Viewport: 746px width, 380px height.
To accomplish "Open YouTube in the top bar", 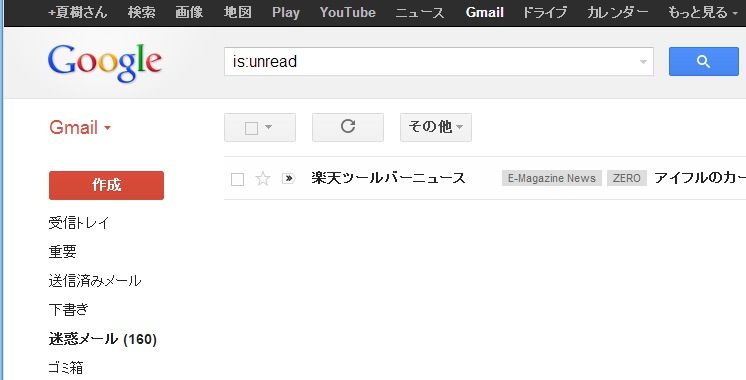I will click(347, 12).
